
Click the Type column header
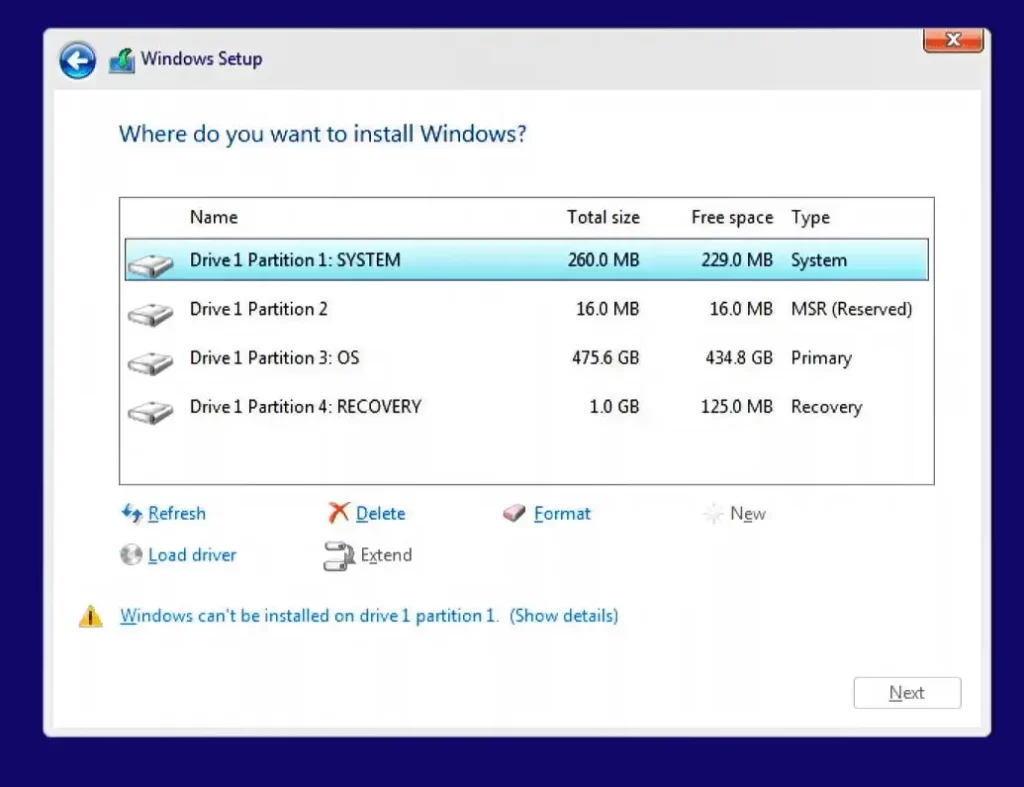tap(810, 217)
